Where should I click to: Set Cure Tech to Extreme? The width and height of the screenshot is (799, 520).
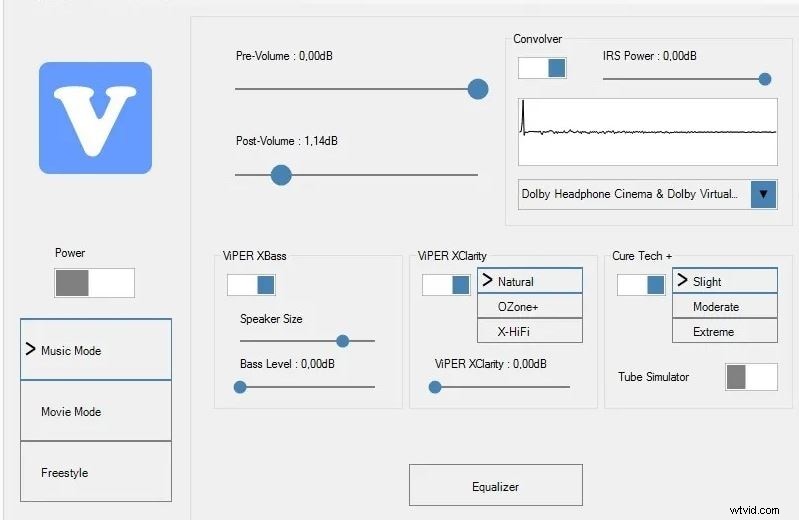pos(724,331)
